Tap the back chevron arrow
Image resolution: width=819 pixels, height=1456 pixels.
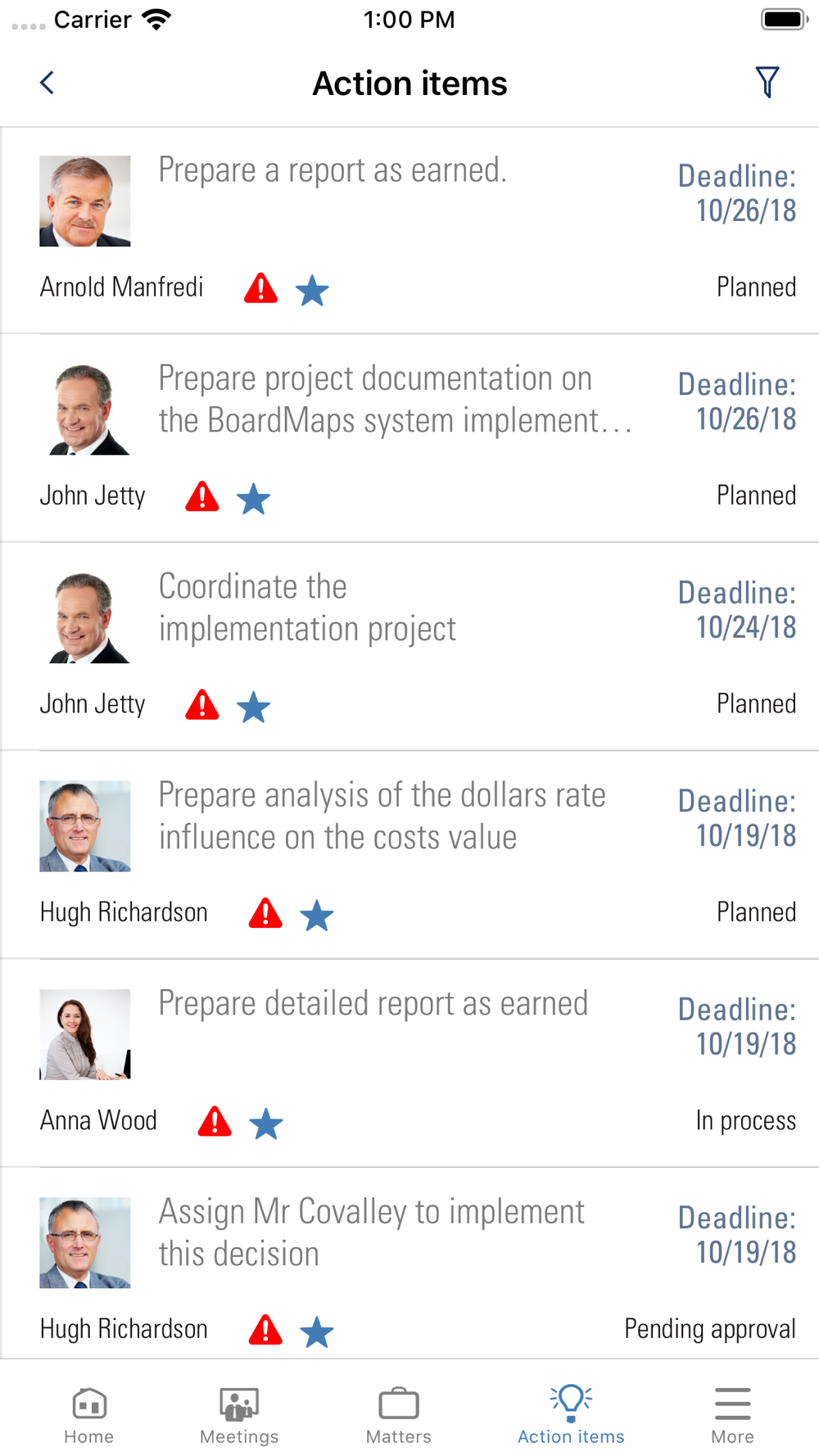(48, 83)
